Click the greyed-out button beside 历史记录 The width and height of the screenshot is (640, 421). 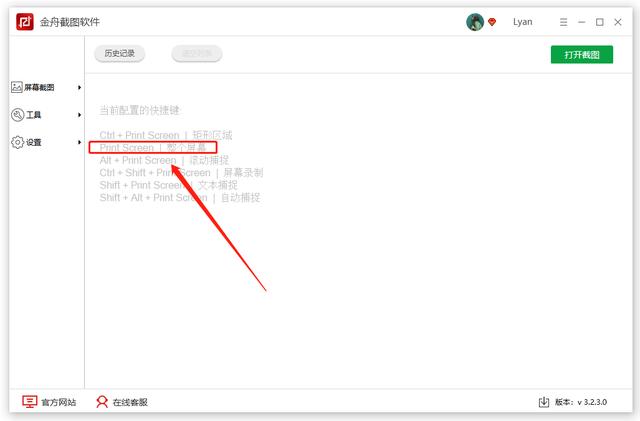pyautogui.click(x=196, y=54)
